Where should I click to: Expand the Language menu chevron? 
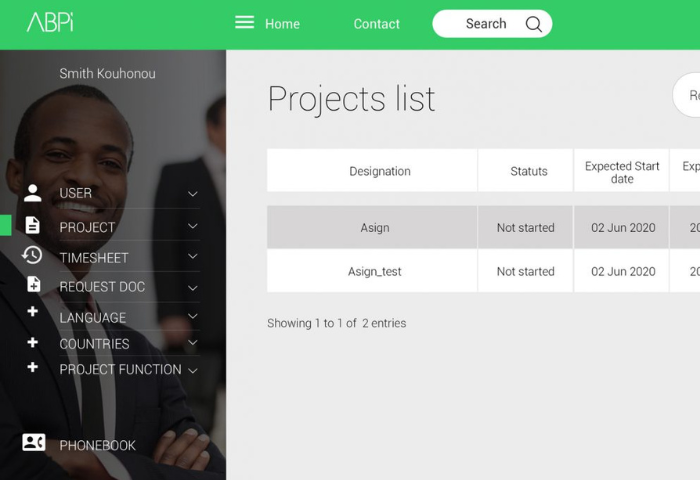point(193,317)
